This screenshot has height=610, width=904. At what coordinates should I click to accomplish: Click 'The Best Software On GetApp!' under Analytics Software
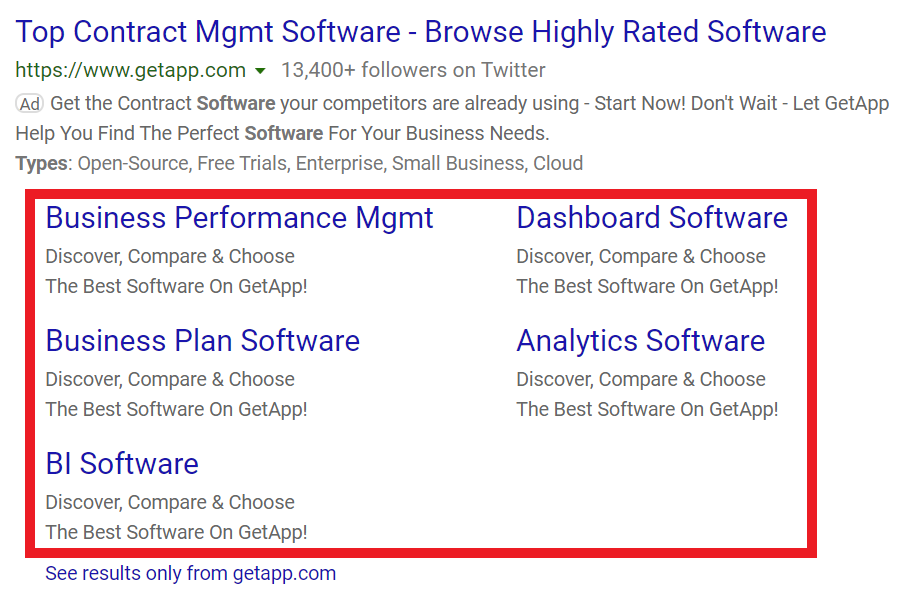(647, 409)
